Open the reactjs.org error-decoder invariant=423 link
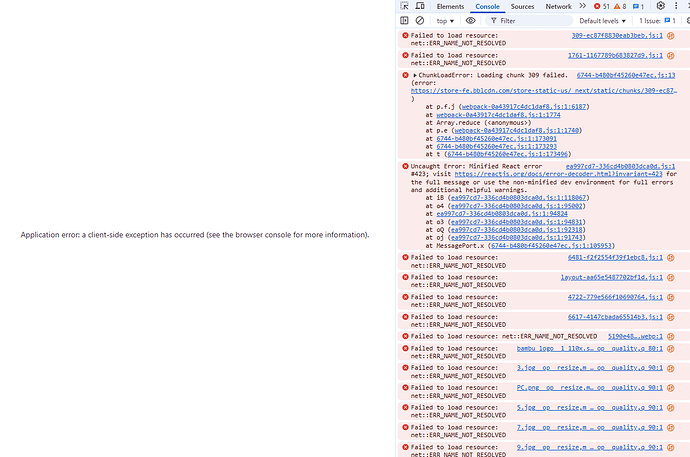 [x=558, y=174]
